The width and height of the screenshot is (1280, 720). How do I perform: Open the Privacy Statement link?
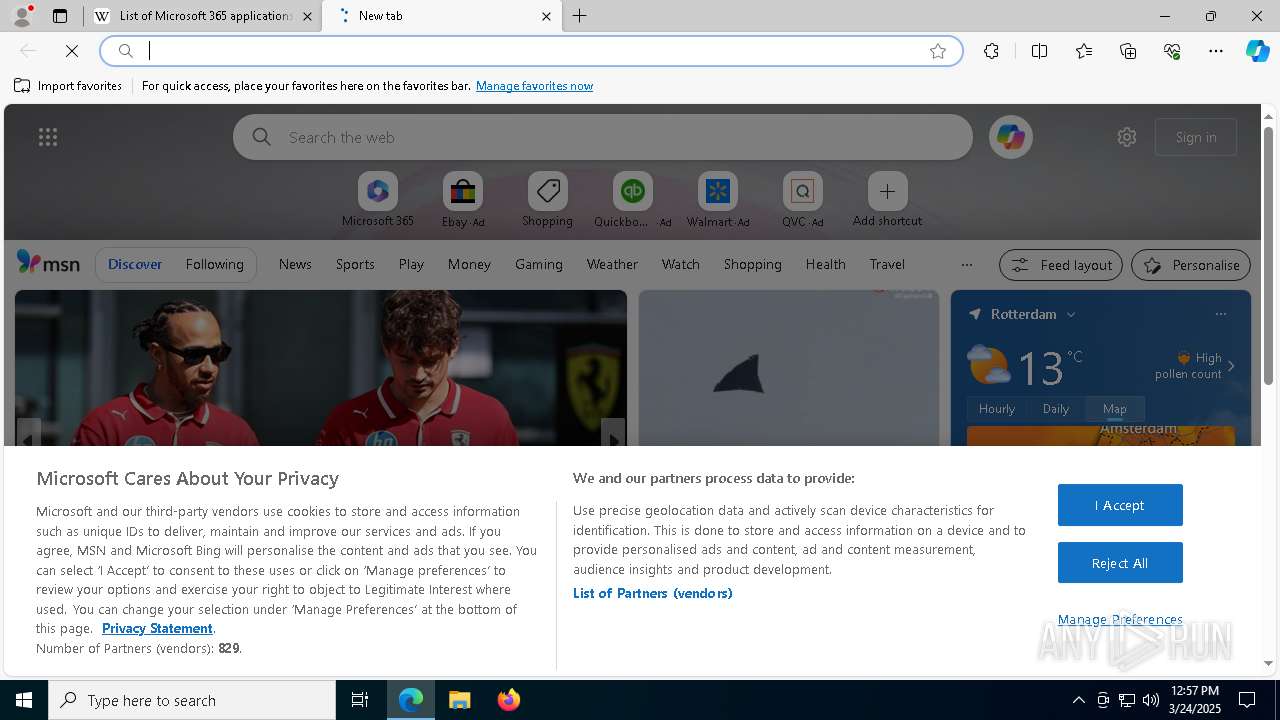pos(157,628)
